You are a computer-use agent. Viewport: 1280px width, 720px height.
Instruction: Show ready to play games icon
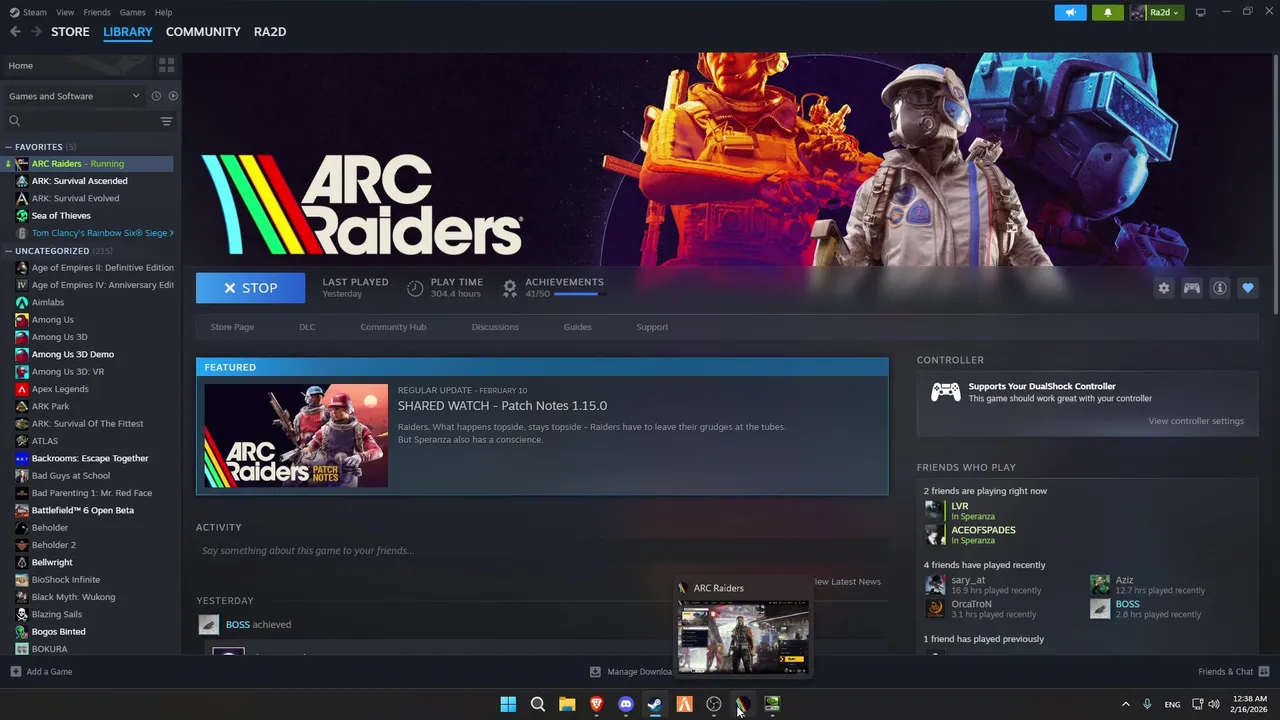point(173,96)
